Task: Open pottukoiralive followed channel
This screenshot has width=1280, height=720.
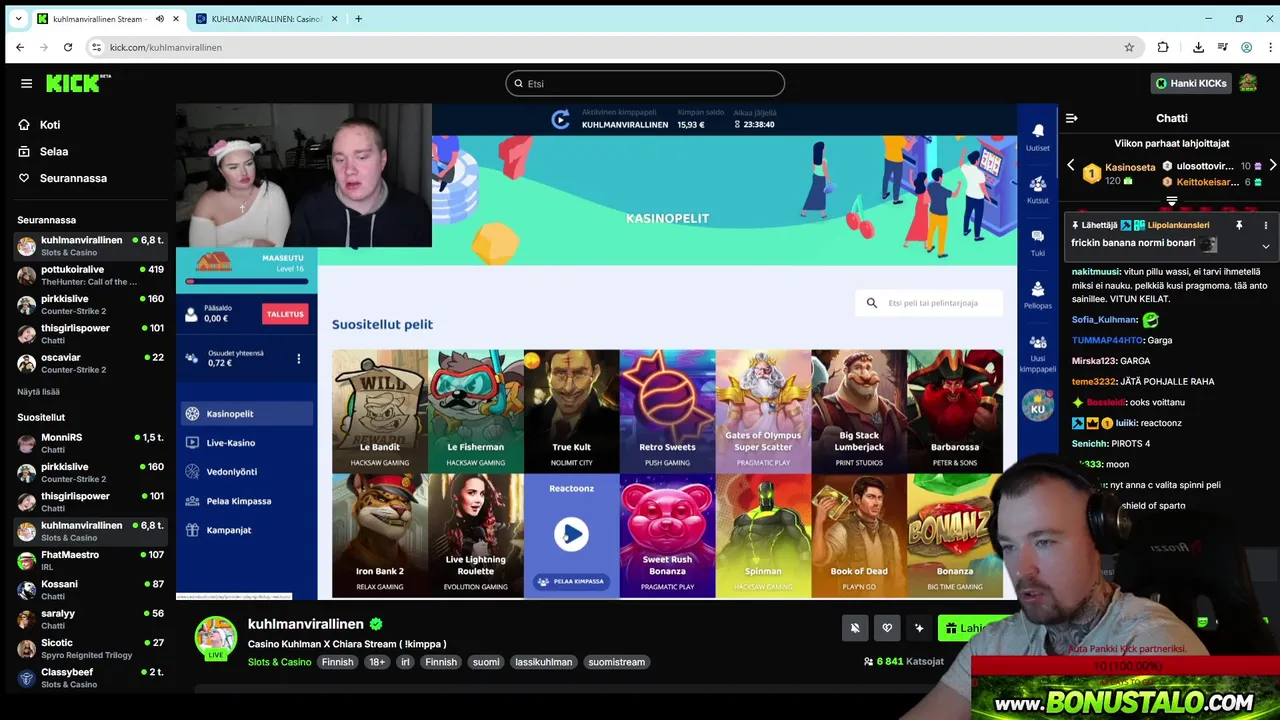Action: click(90, 275)
